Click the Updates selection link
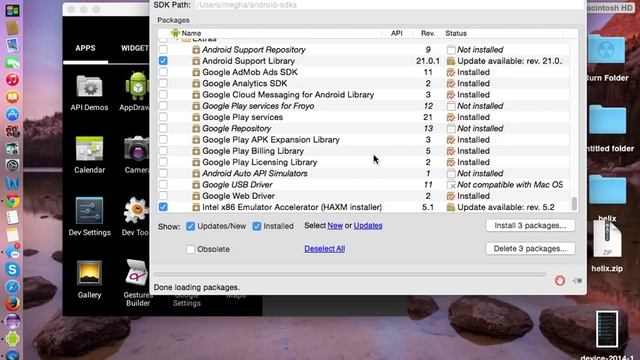This screenshot has width=640, height=360. pyautogui.click(x=368, y=225)
